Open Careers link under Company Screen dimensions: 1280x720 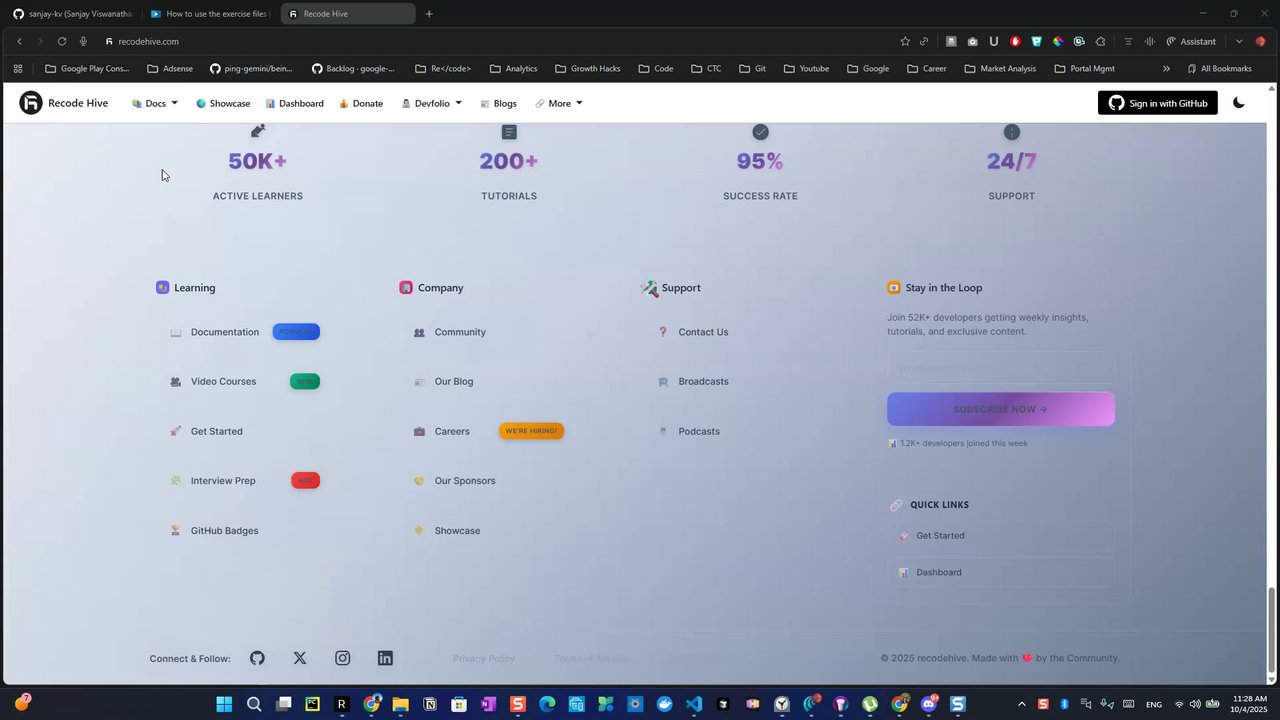[452, 431]
